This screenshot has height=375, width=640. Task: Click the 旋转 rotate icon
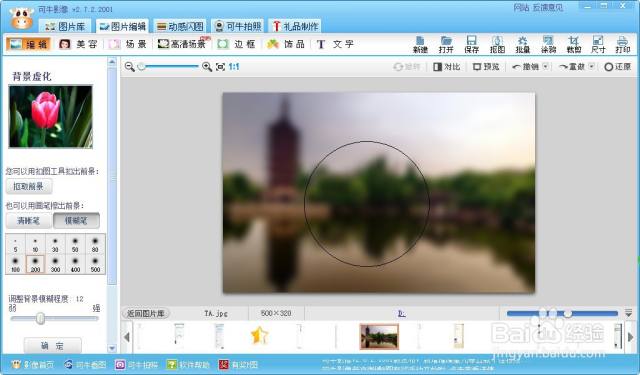click(x=407, y=67)
